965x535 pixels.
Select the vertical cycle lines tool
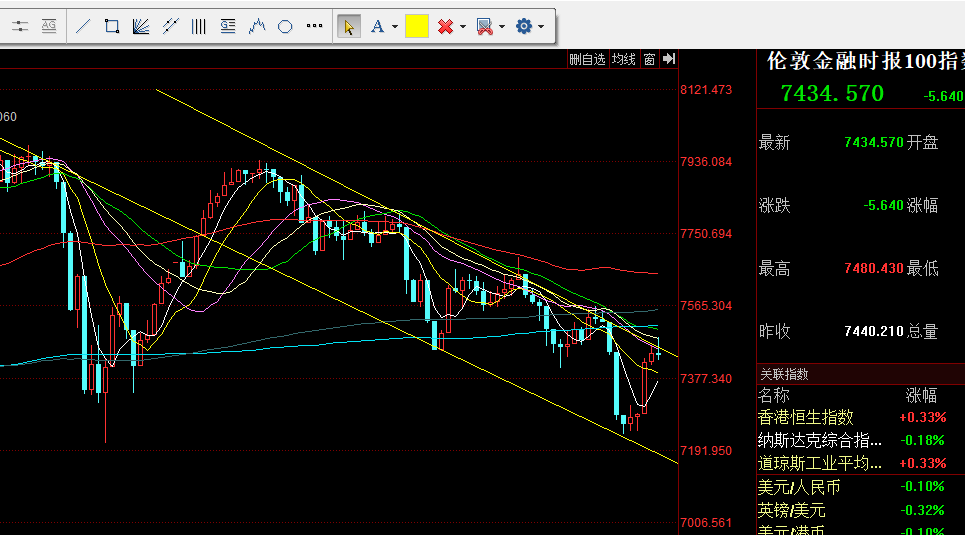click(x=199, y=26)
